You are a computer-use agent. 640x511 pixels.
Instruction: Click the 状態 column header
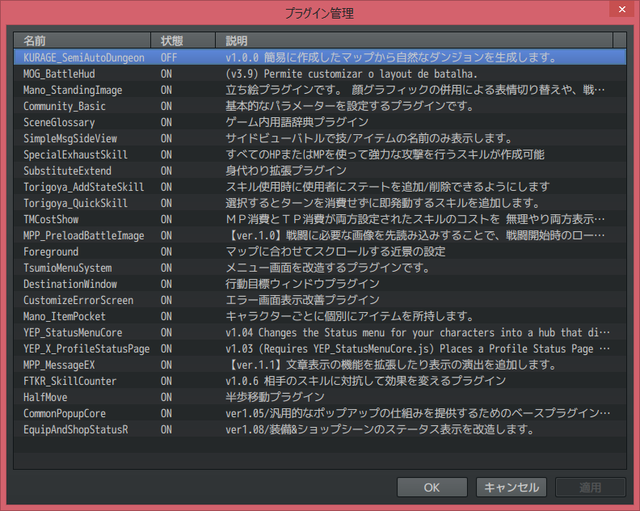coord(183,40)
